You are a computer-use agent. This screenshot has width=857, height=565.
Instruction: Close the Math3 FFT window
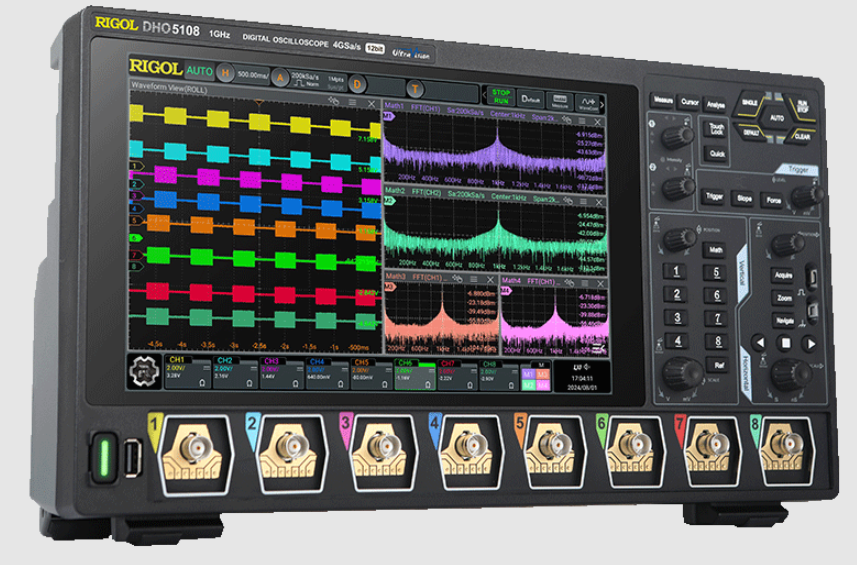(x=490, y=280)
